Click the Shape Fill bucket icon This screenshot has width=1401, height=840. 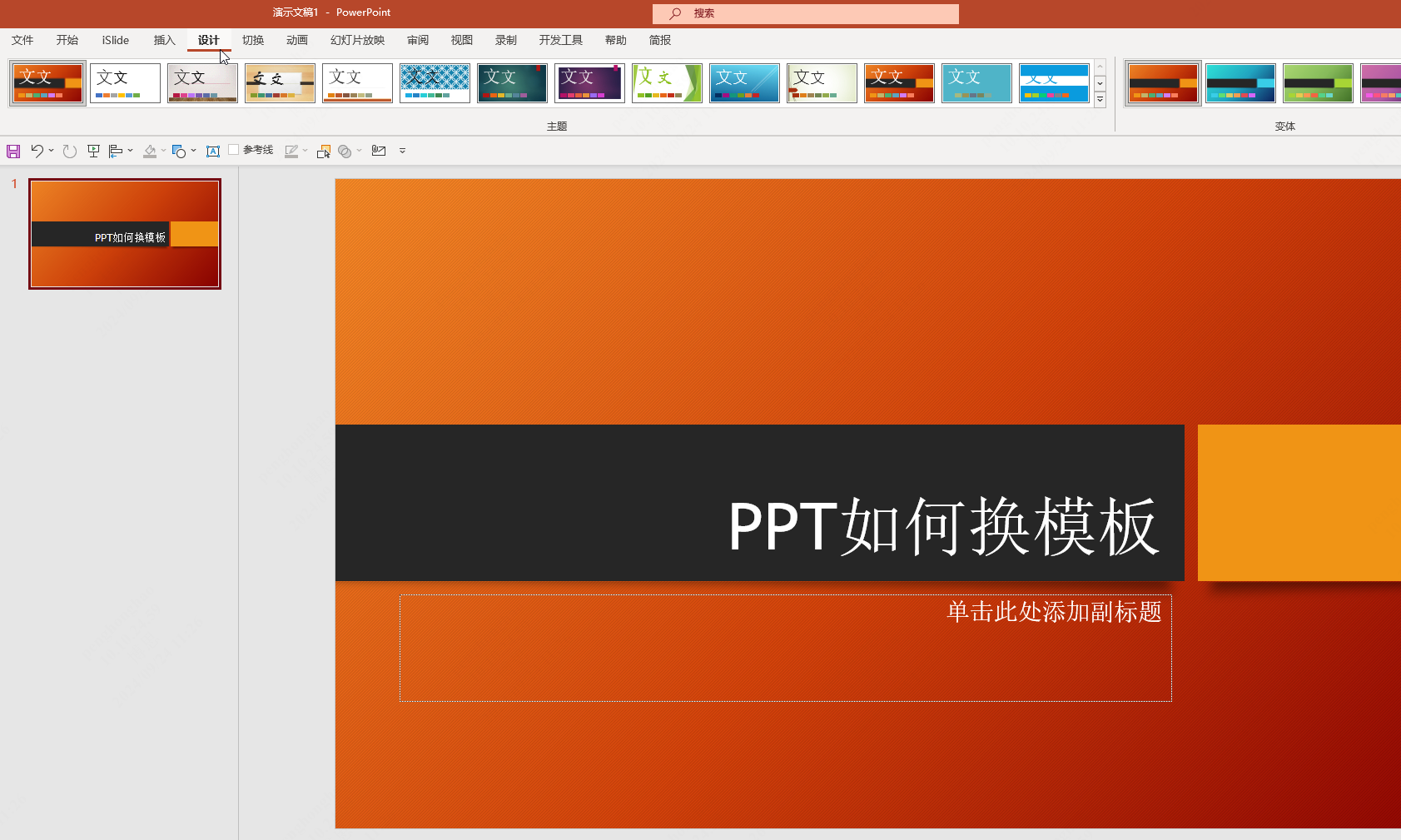[150, 151]
